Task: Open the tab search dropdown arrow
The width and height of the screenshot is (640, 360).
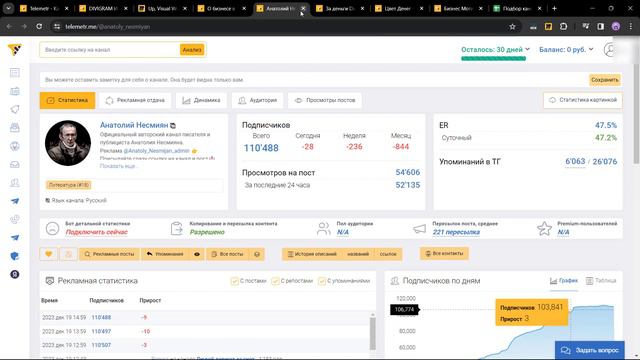Action: click(x=8, y=8)
